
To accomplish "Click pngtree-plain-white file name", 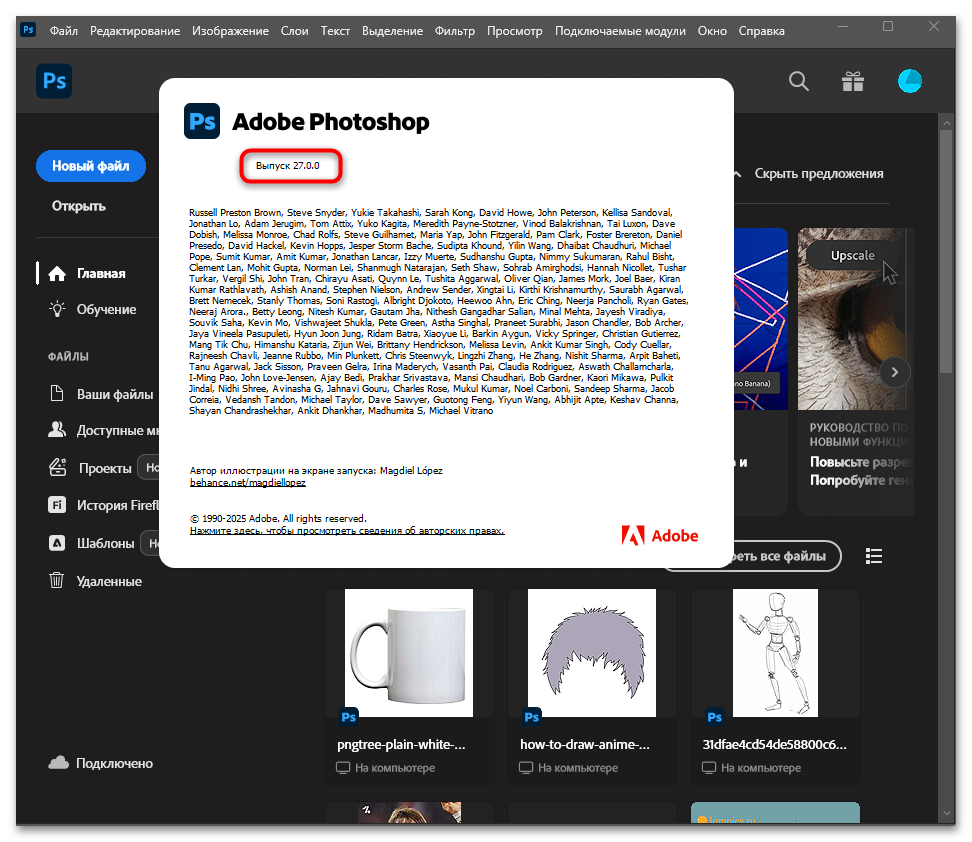I will pyautogui.click(x=401, y=745).
